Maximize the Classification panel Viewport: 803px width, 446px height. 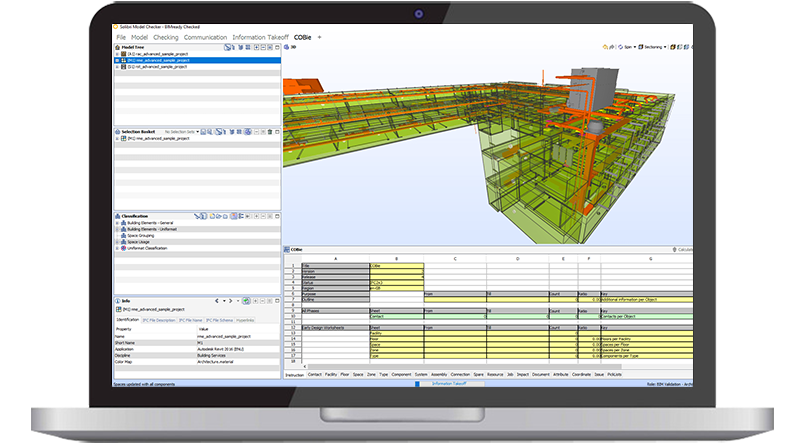277,216
